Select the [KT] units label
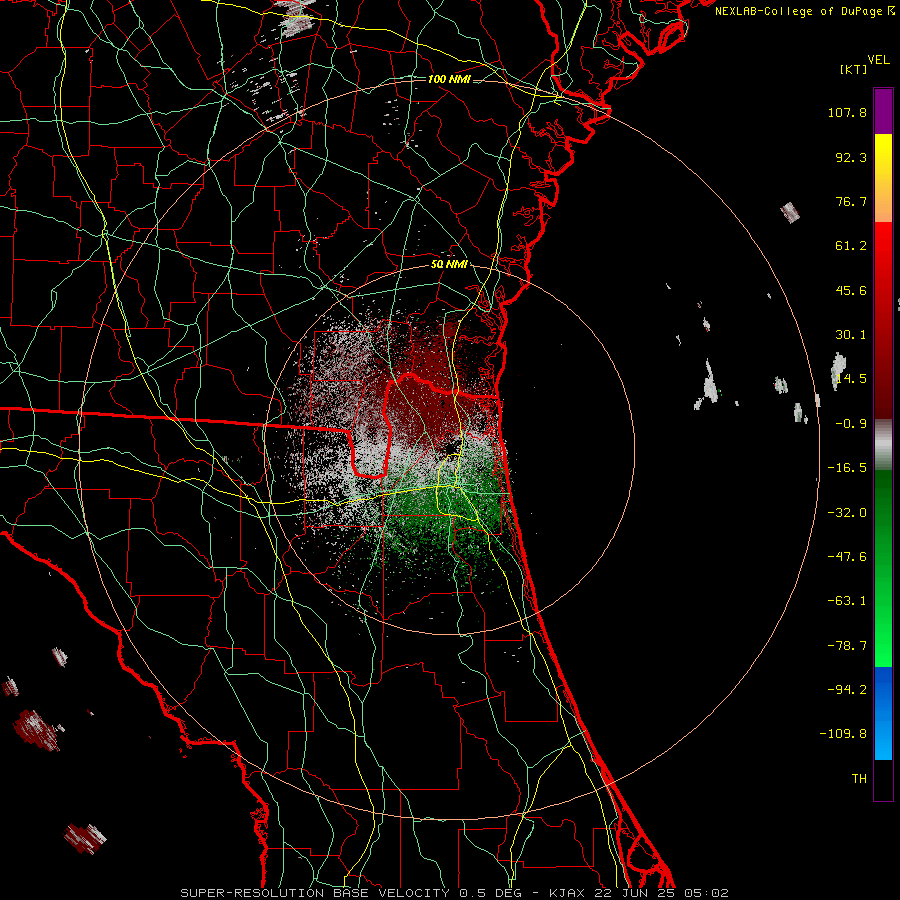Screen dimensions: 900x900 pyautogui.click(x=853, y=69)
